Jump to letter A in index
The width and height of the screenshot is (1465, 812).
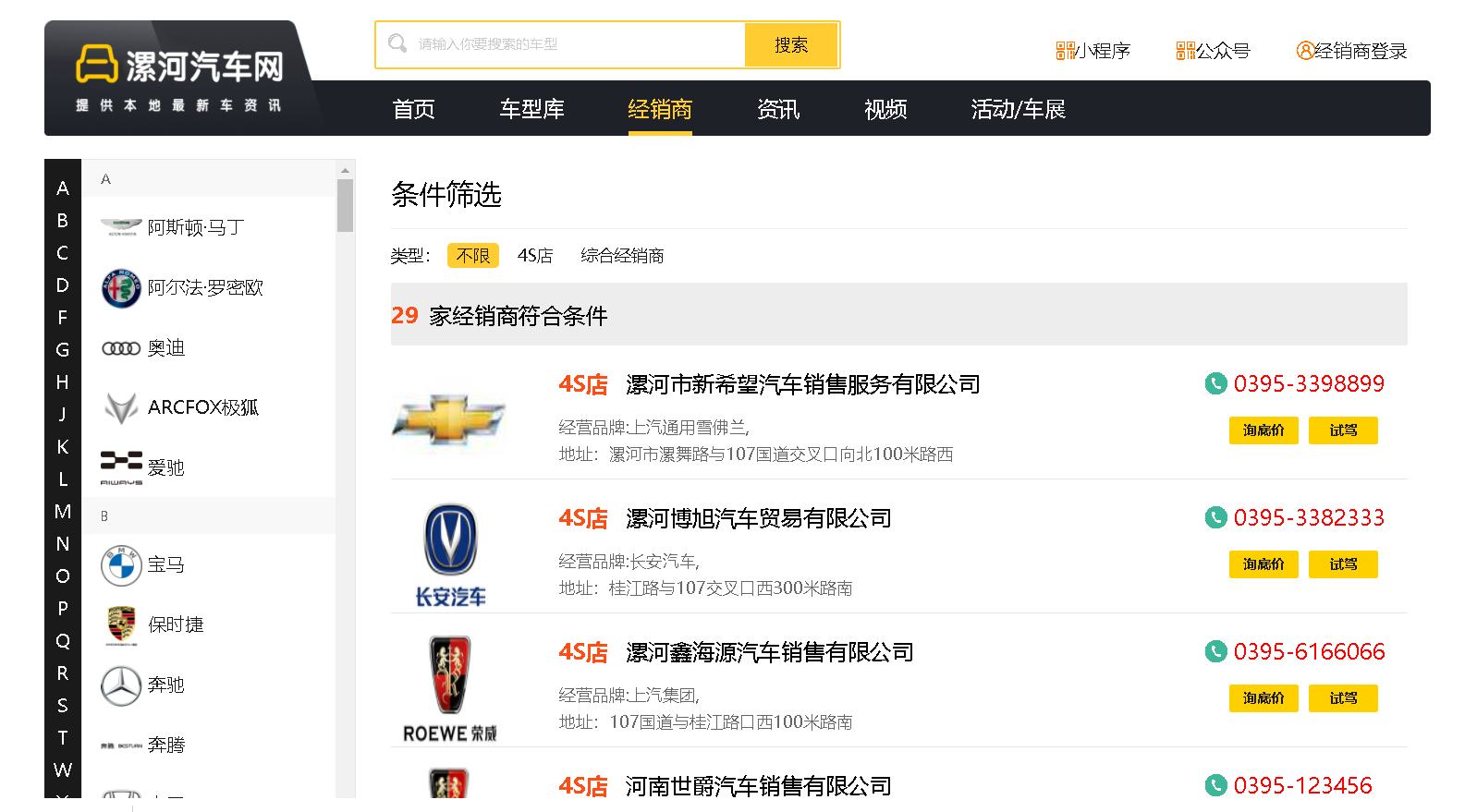tap(63, 188)
